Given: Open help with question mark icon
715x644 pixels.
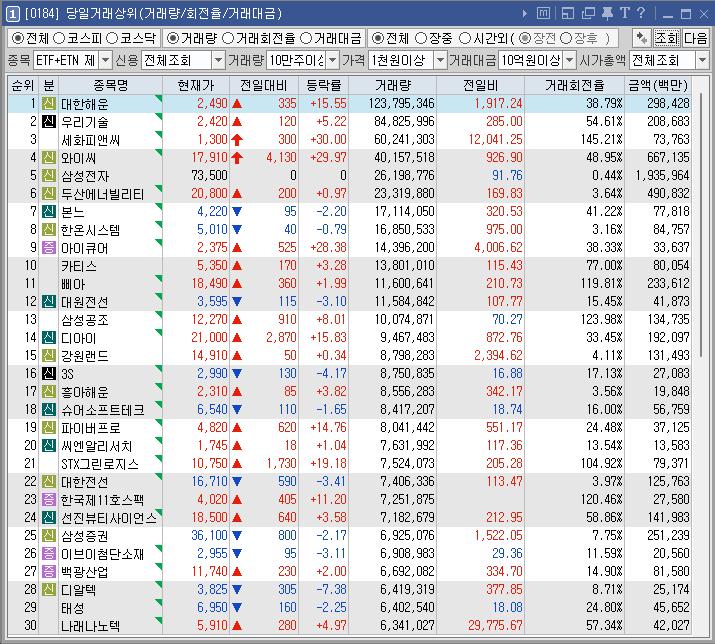Looking at the screenshot, I should click(x=641, y=13).
